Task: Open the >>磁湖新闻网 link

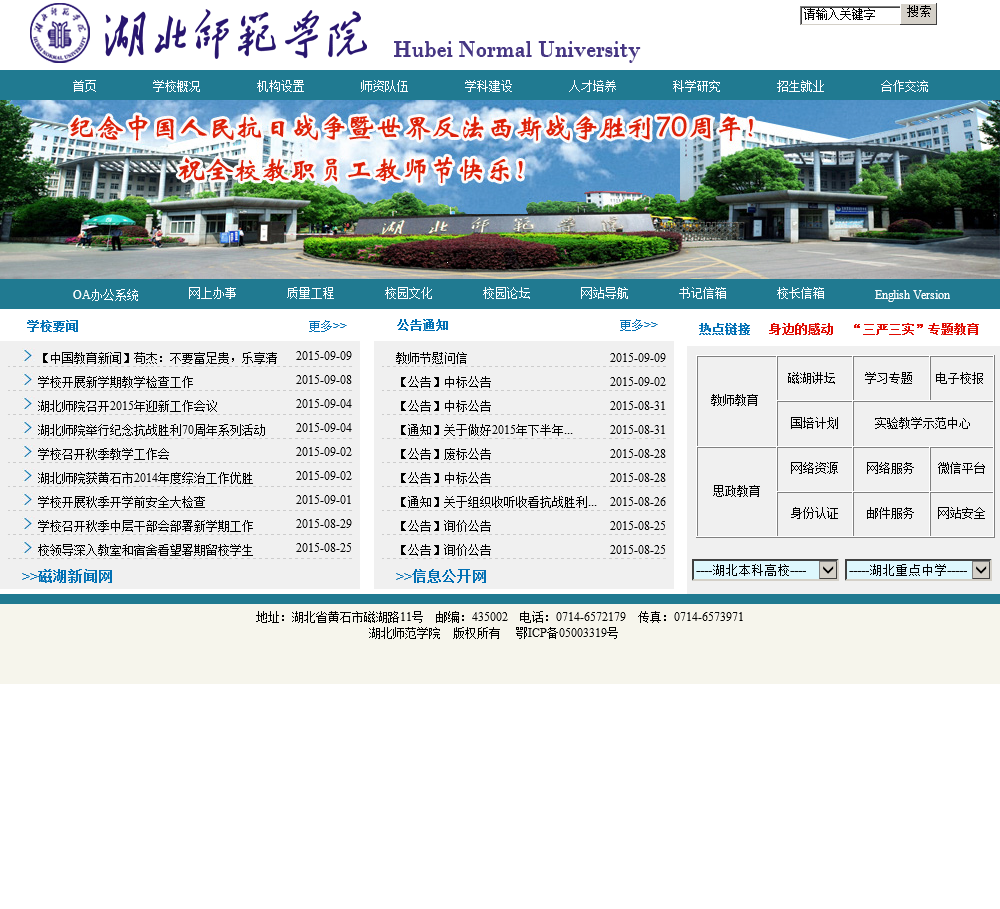Action: click(67, 577)
